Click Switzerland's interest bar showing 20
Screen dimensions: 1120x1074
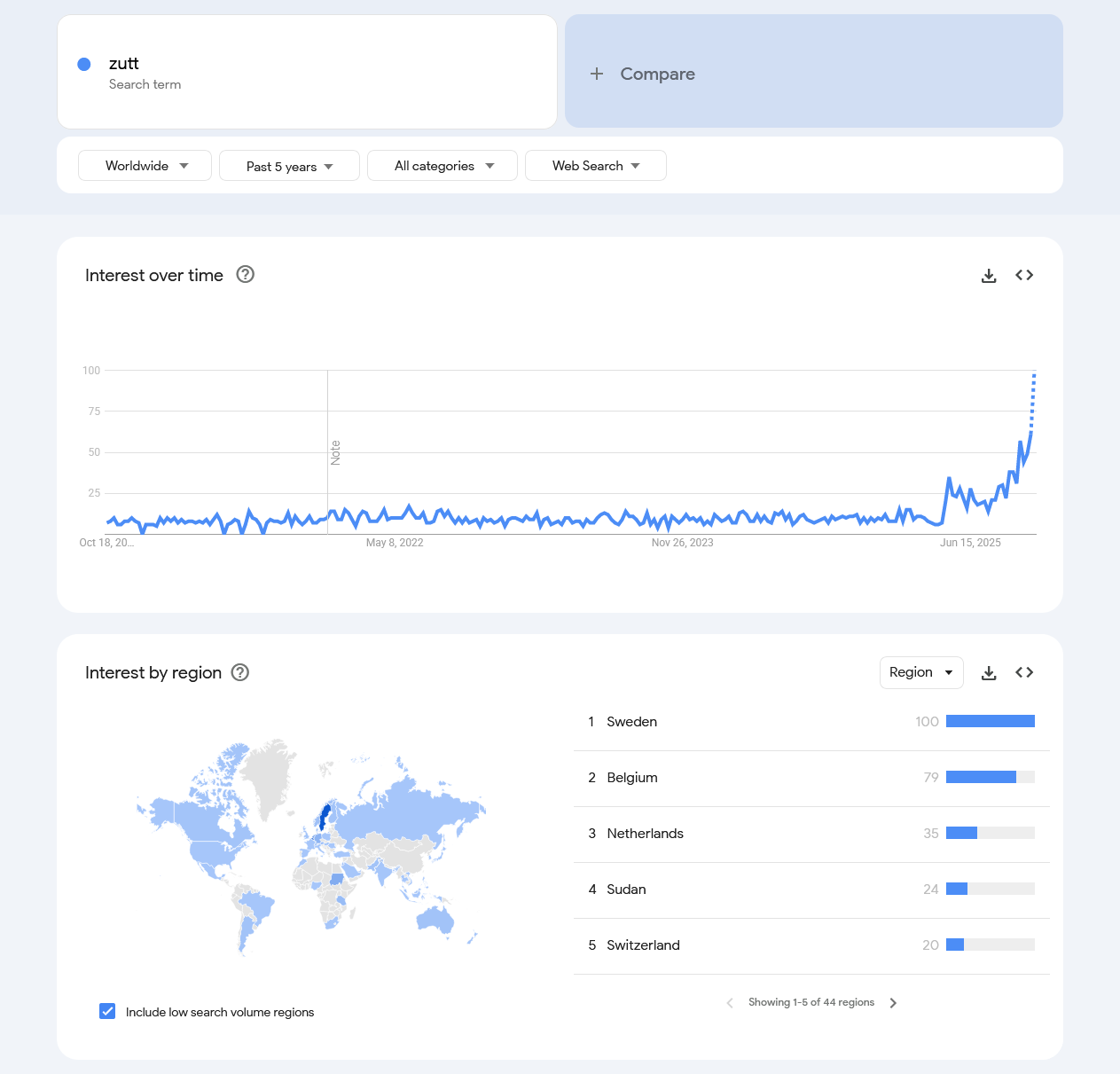coord(991,945)
